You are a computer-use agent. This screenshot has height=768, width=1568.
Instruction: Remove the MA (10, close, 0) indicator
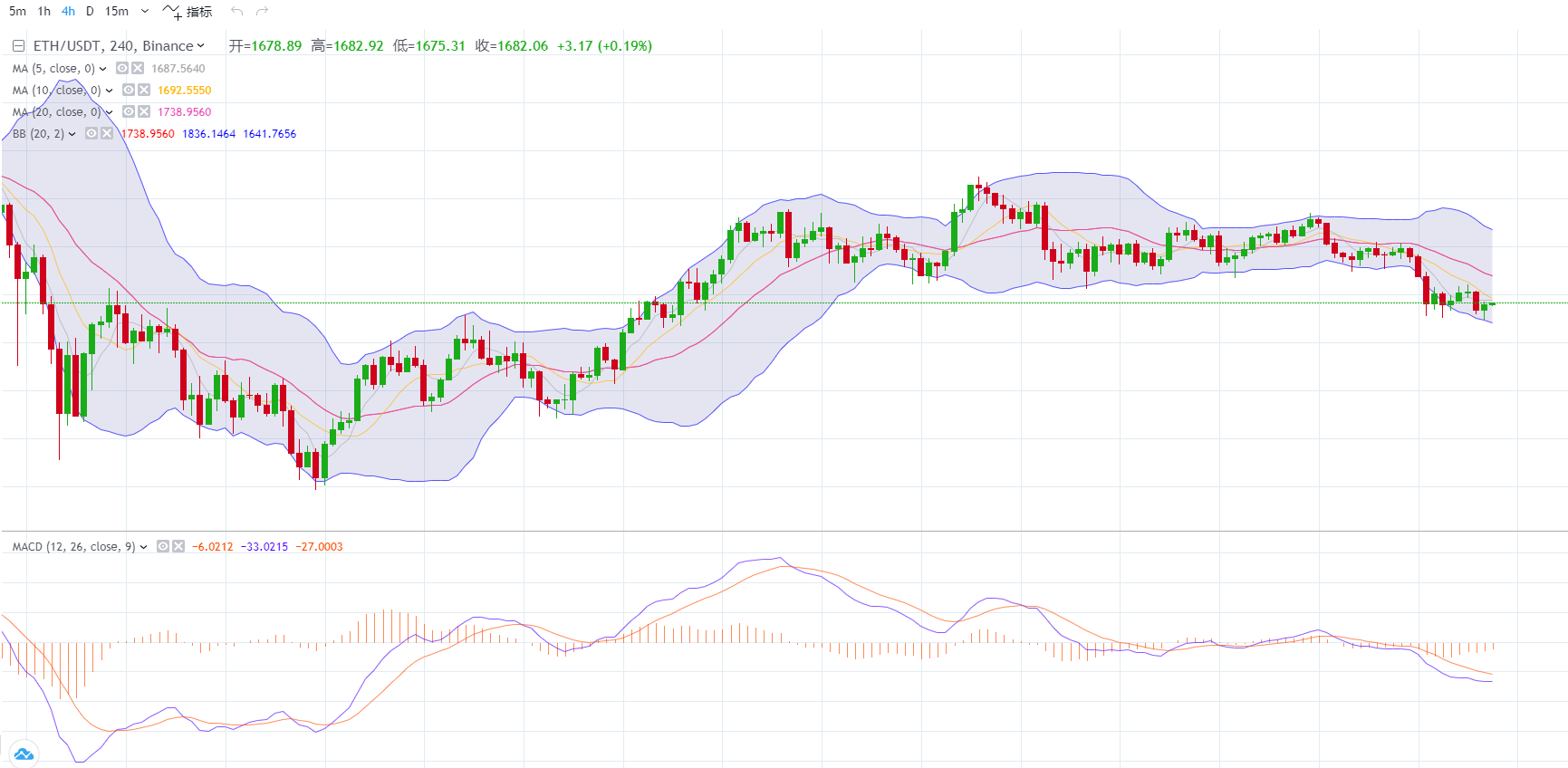144,90
